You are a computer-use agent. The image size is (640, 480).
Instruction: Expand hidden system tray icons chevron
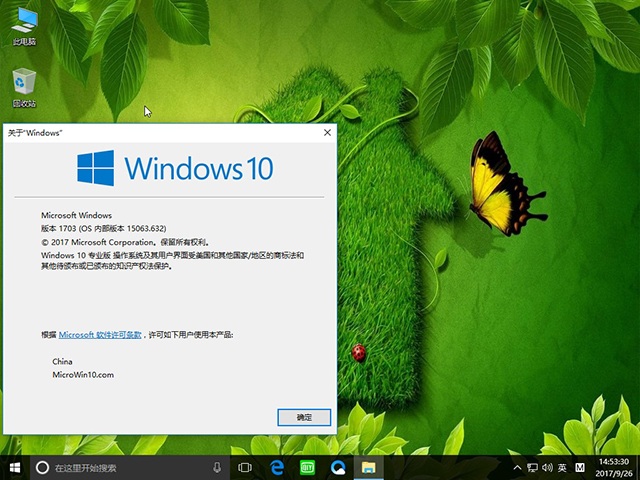(x=517, y=468)
